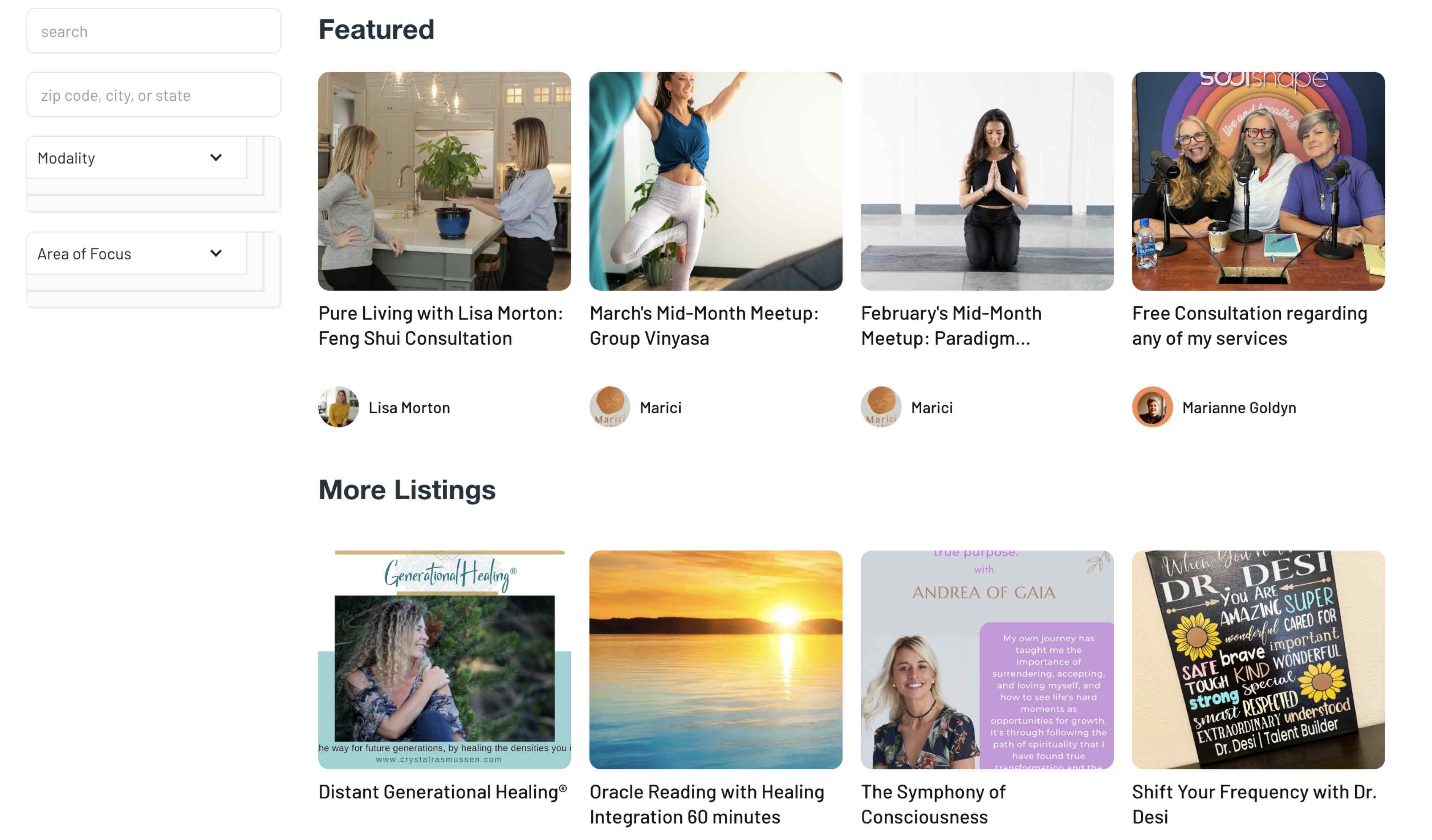Open the soulshape podcast trio thumbnail
Image resolution: width=1432 pixels, height=840 pixels.
pyautogui.click(x=1258, y=181)
